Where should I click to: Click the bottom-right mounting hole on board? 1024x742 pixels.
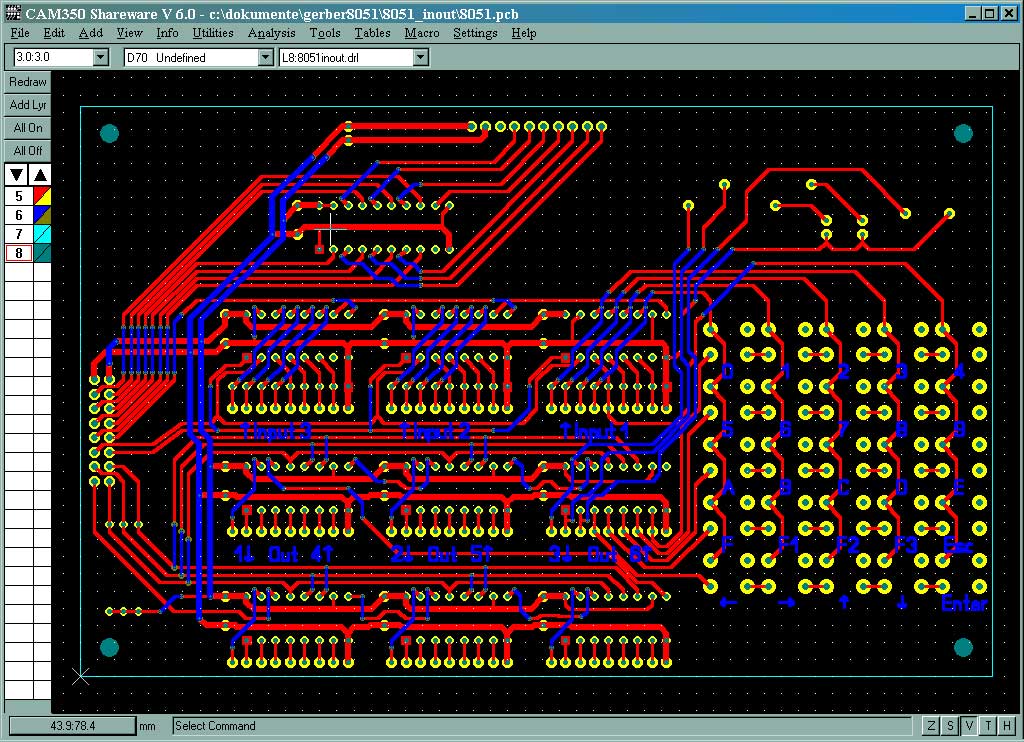963,647
